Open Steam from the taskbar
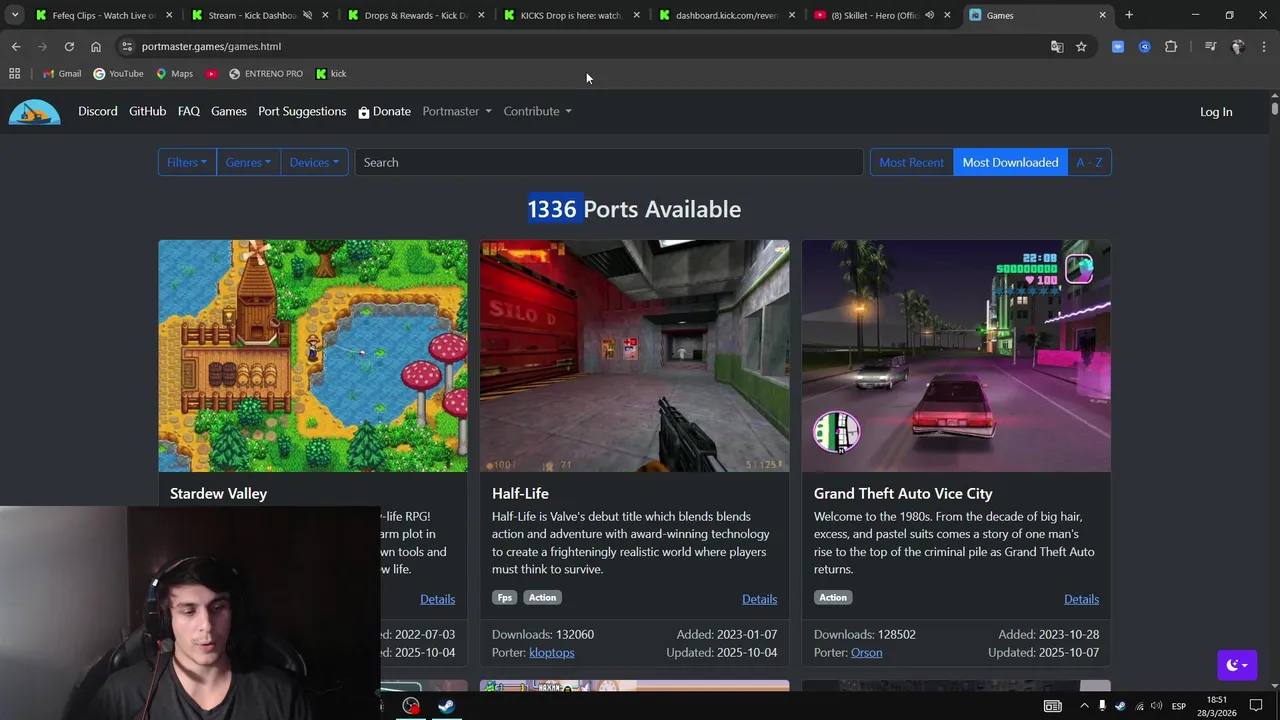This screenshot has height=720, width=1280. 446,706
